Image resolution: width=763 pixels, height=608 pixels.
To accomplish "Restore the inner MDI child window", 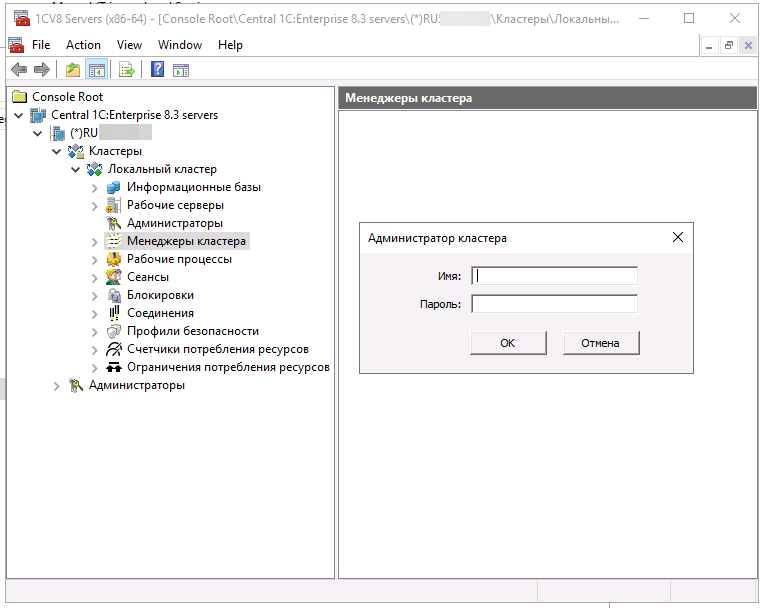I will pyautogui.click(x=728, y=46).
